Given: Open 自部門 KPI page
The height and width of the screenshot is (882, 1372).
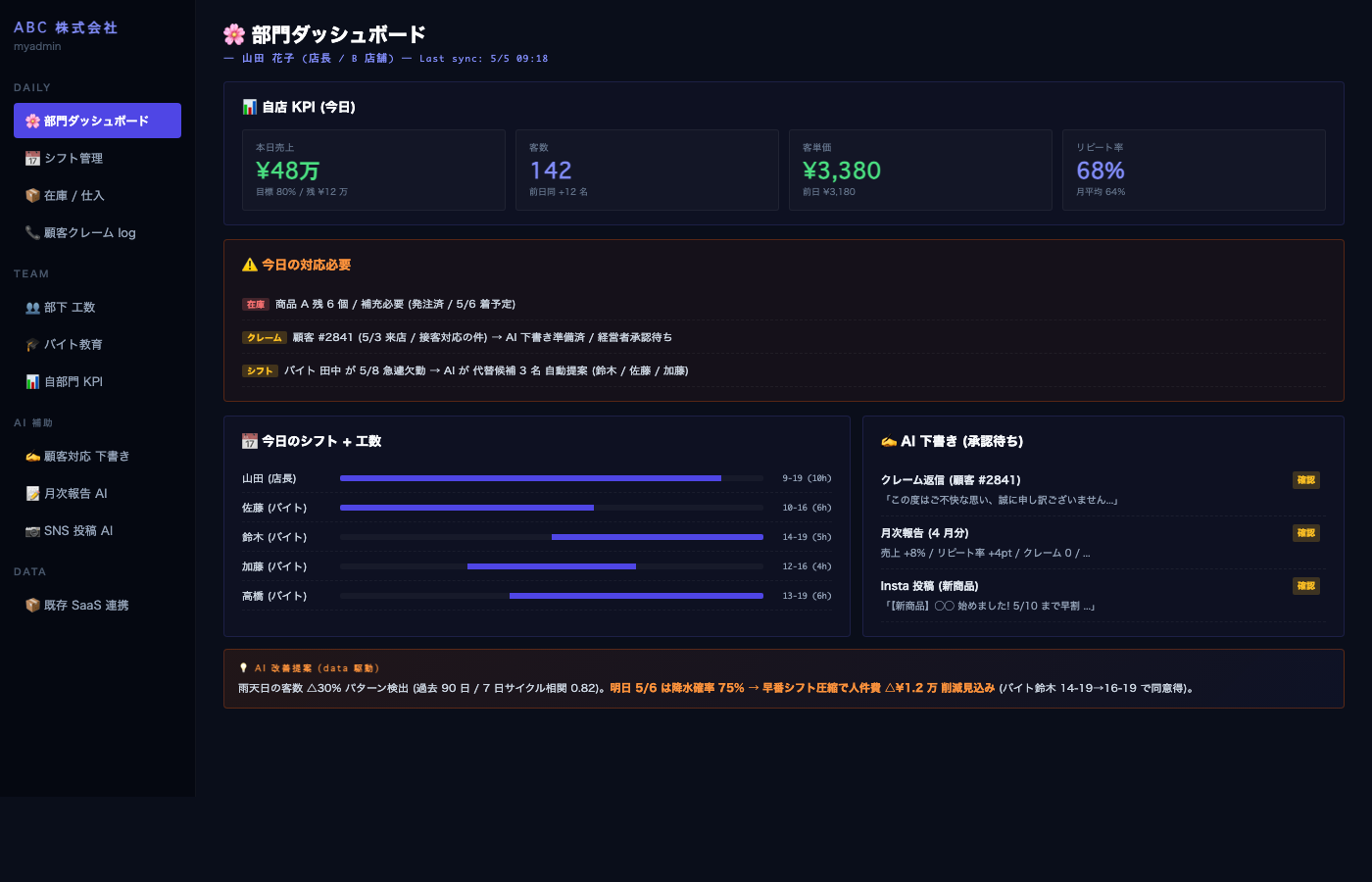Looking at the screenshot, I should [97, 381].
